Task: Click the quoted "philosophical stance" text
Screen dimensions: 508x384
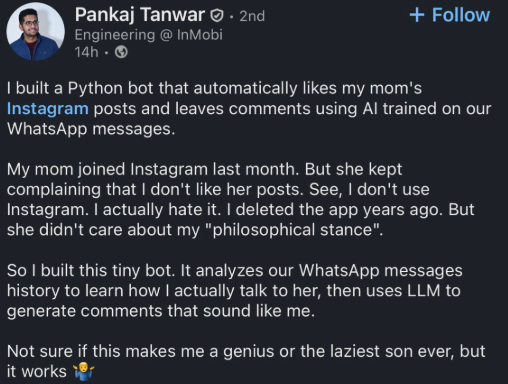Action: point(296,230)
